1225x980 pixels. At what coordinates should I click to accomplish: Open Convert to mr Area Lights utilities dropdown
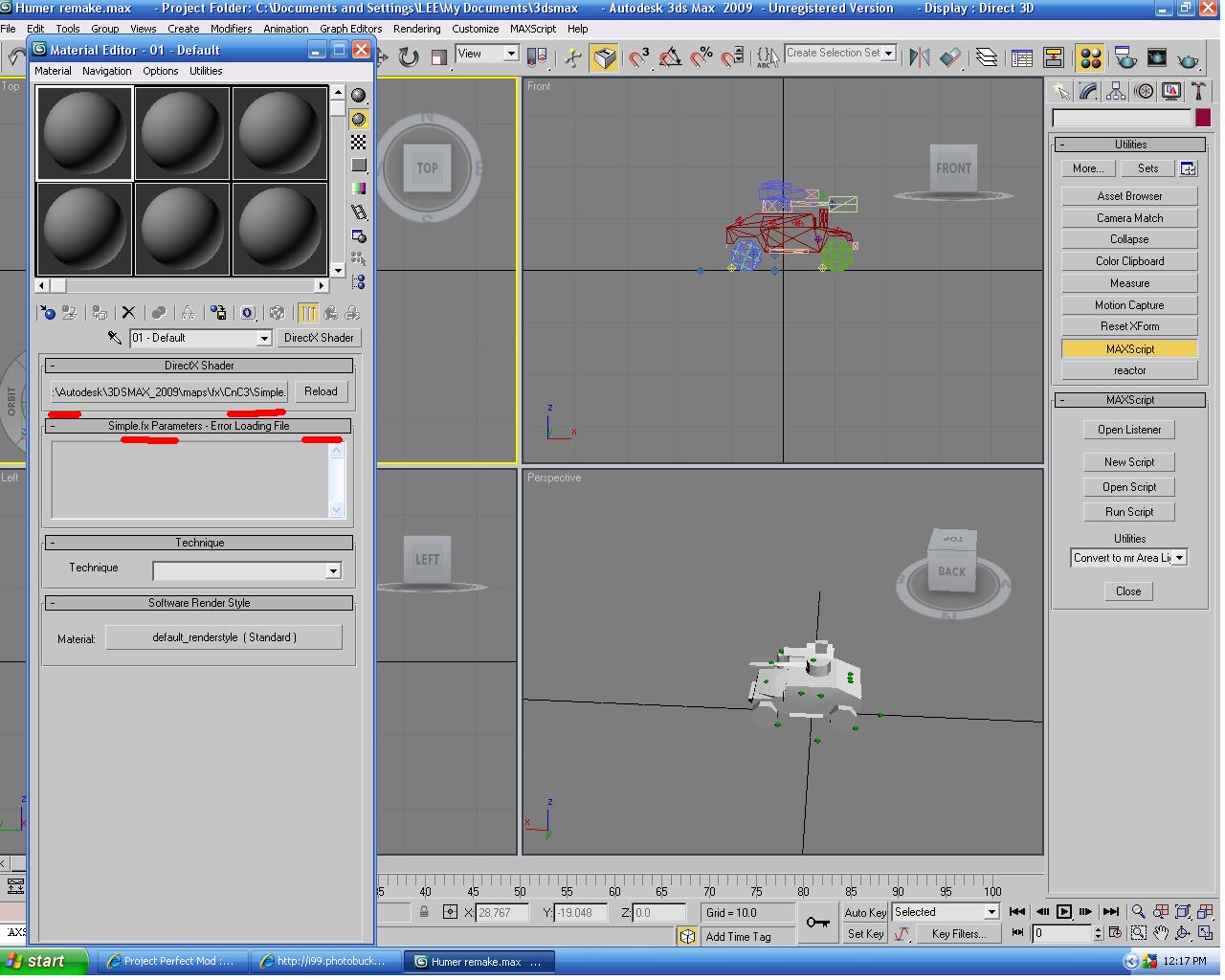click(x=1180, y=558)
